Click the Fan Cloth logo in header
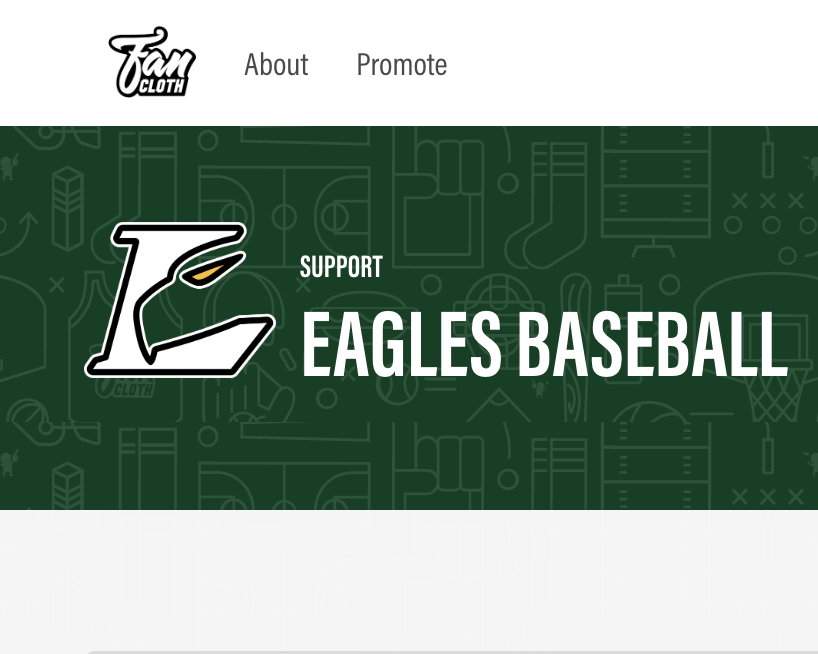Image resolution: width=818 pixels, height=654 pixels. (x=152, y=62)
